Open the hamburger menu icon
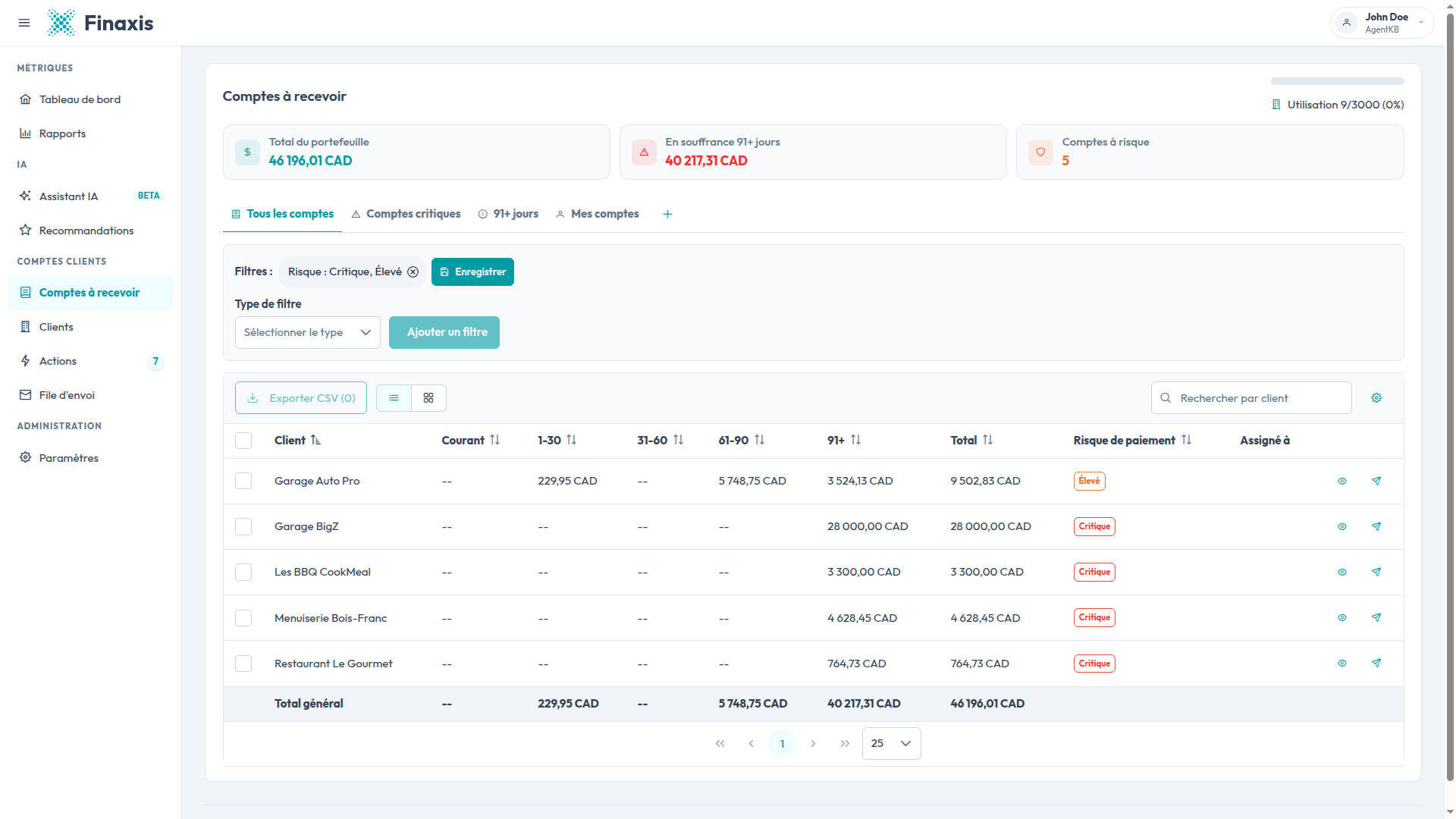The width and height of the screenshot is (1456, 819). [x=24, y=23]
